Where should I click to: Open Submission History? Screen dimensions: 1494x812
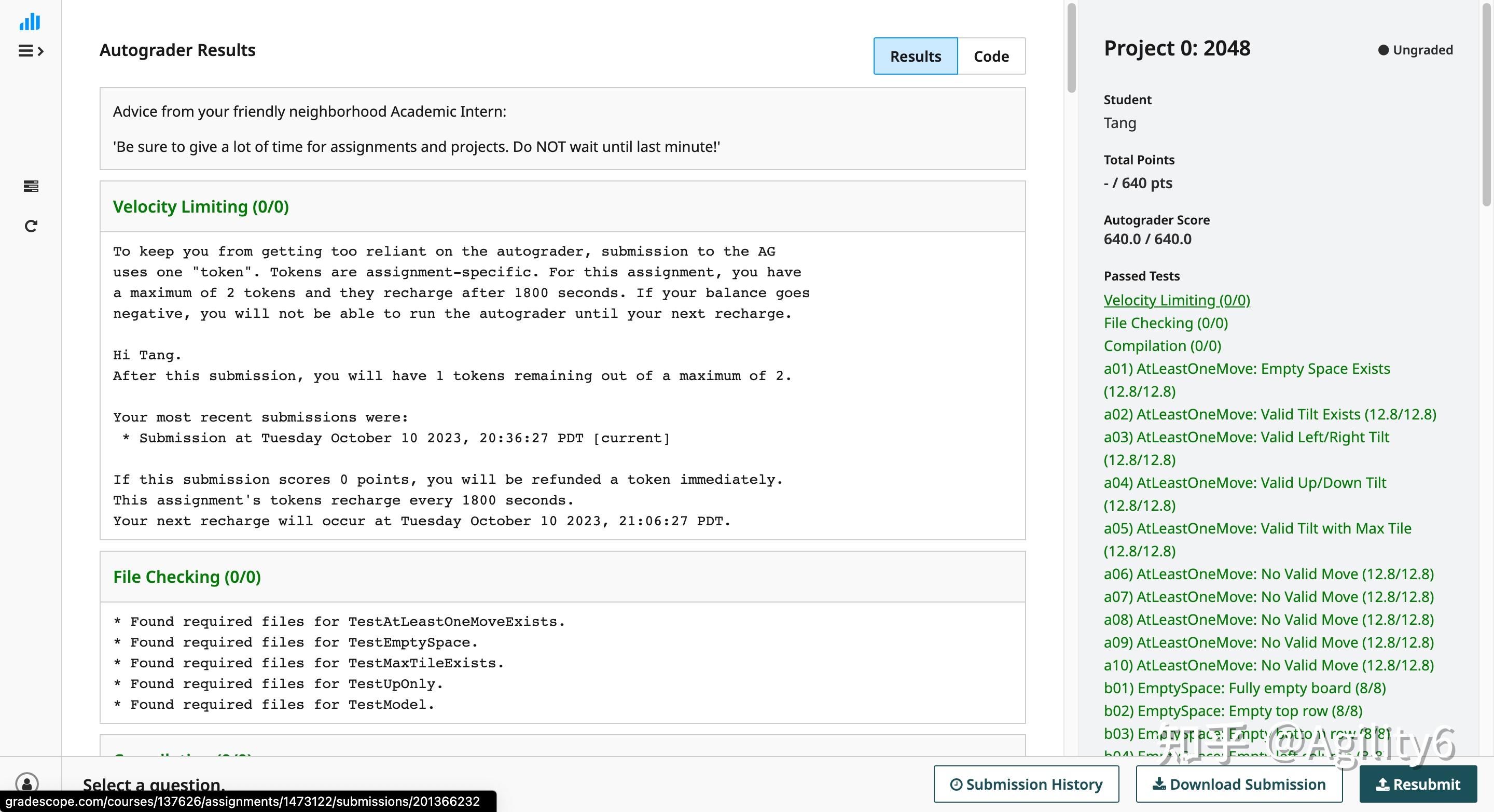pyautogui.click(x=1026, y=784)
